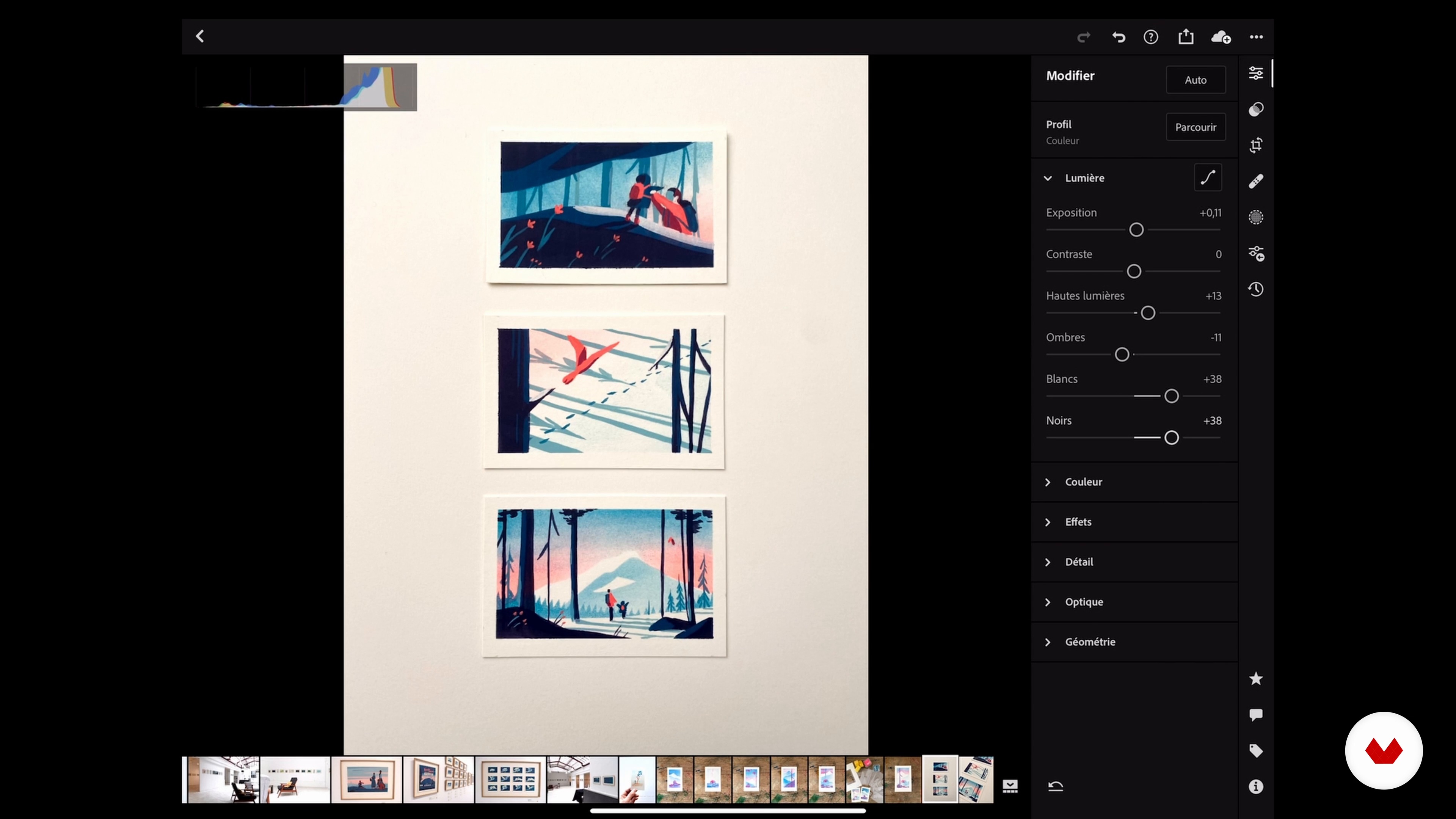This screenshot has height=819, width=1456.
Task: Click the Hautes lumières value +13
Action: [x=1213, y=296]
